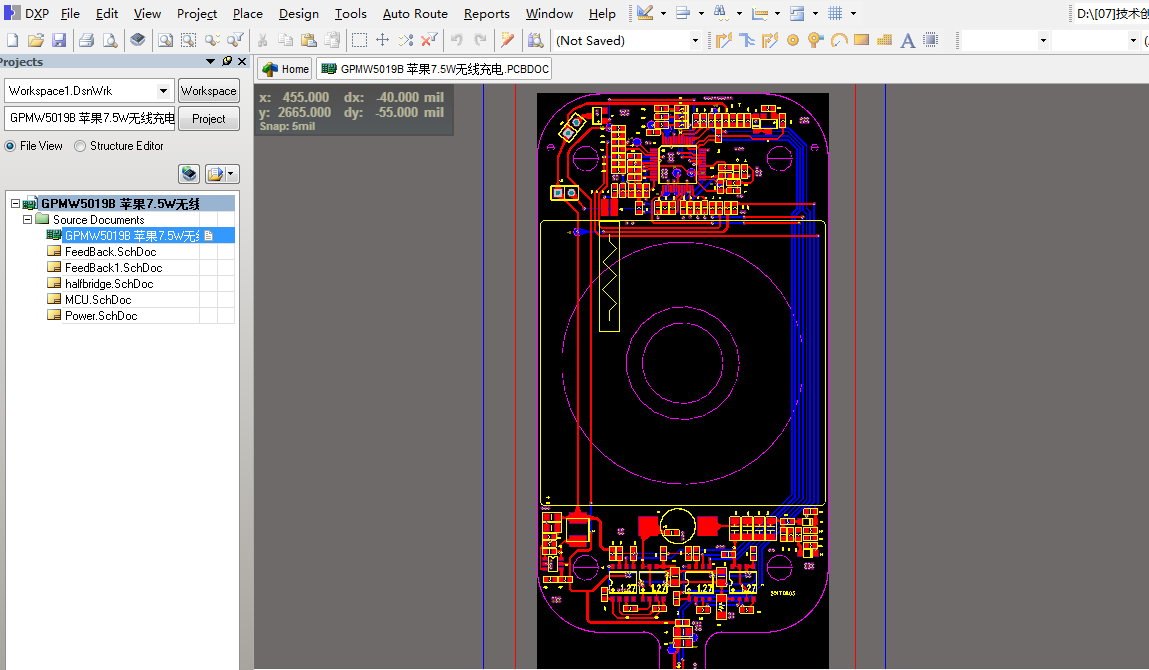Open MCU.SchDoc in the project tree
1149x670 pixels.
point(97,300)
